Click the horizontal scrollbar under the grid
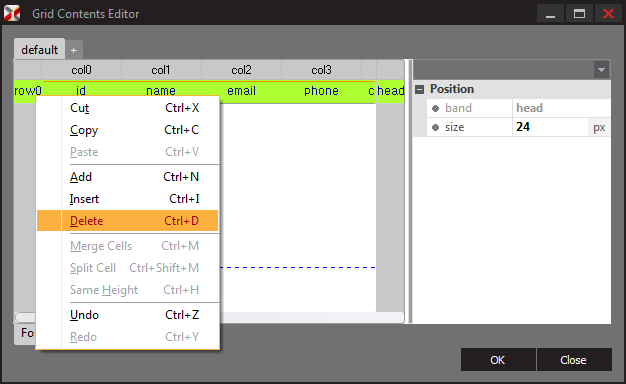This screenshot has width=626, height=384. 311,317
